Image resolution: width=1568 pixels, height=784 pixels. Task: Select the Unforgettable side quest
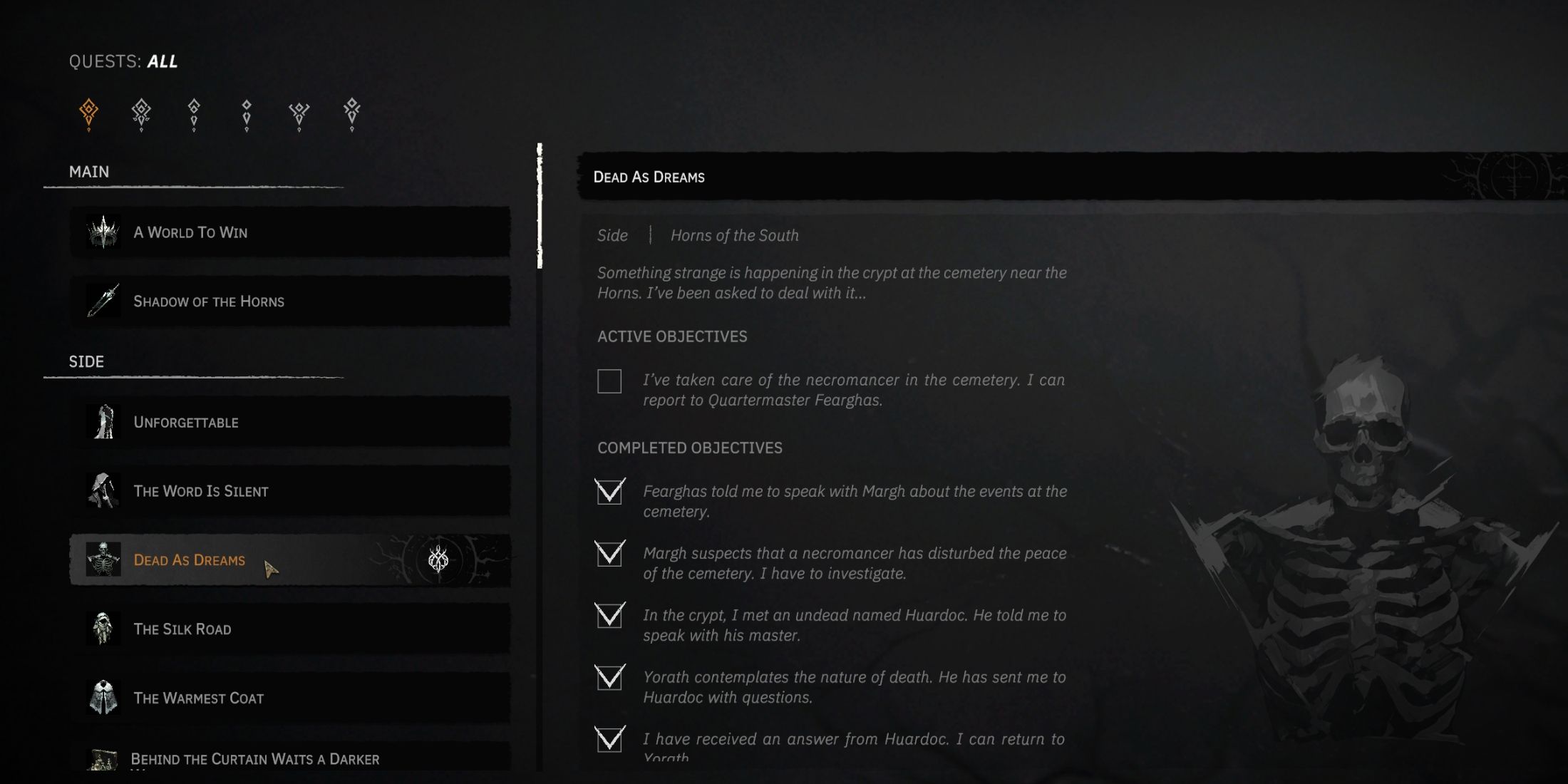coord(290,422)
